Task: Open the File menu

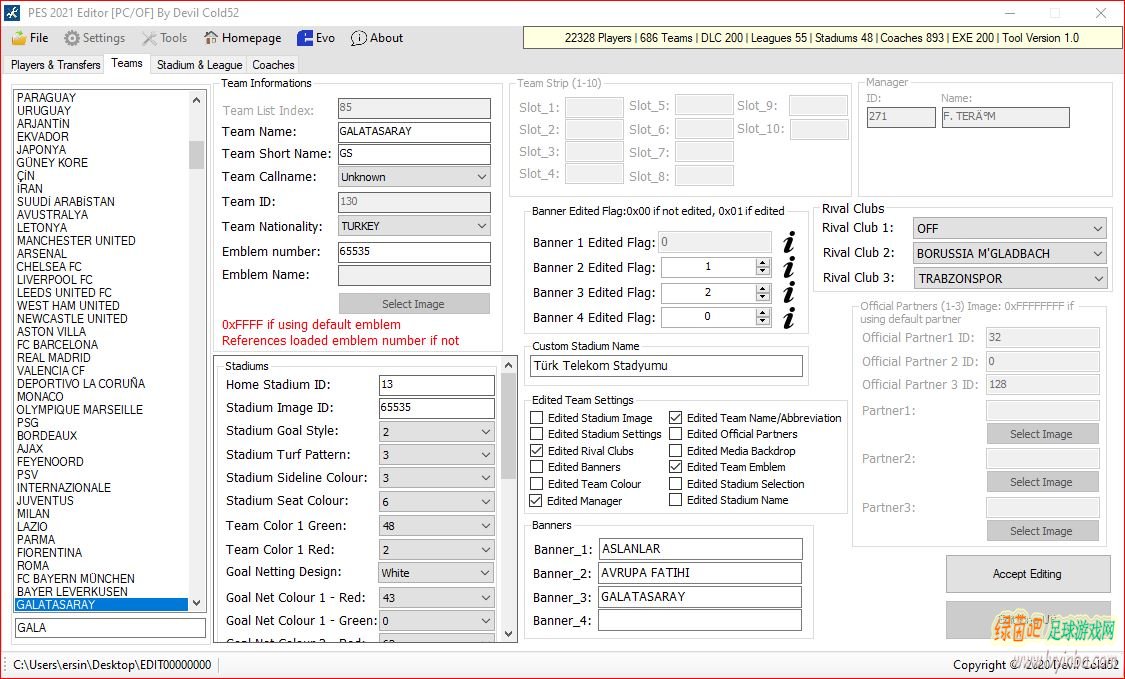Action: pyautogui.click(x=30, y=38)
